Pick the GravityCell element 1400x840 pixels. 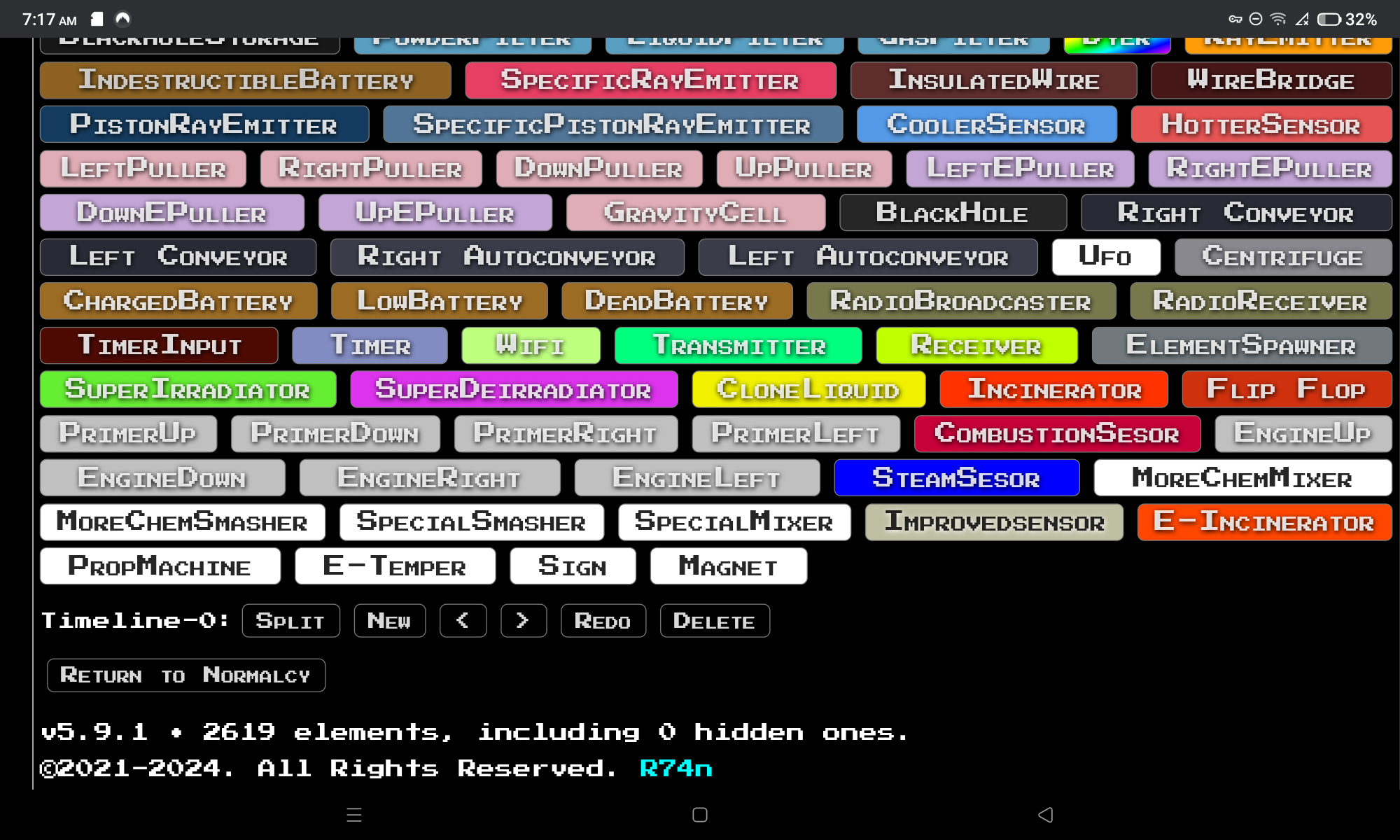coord(695,213)
